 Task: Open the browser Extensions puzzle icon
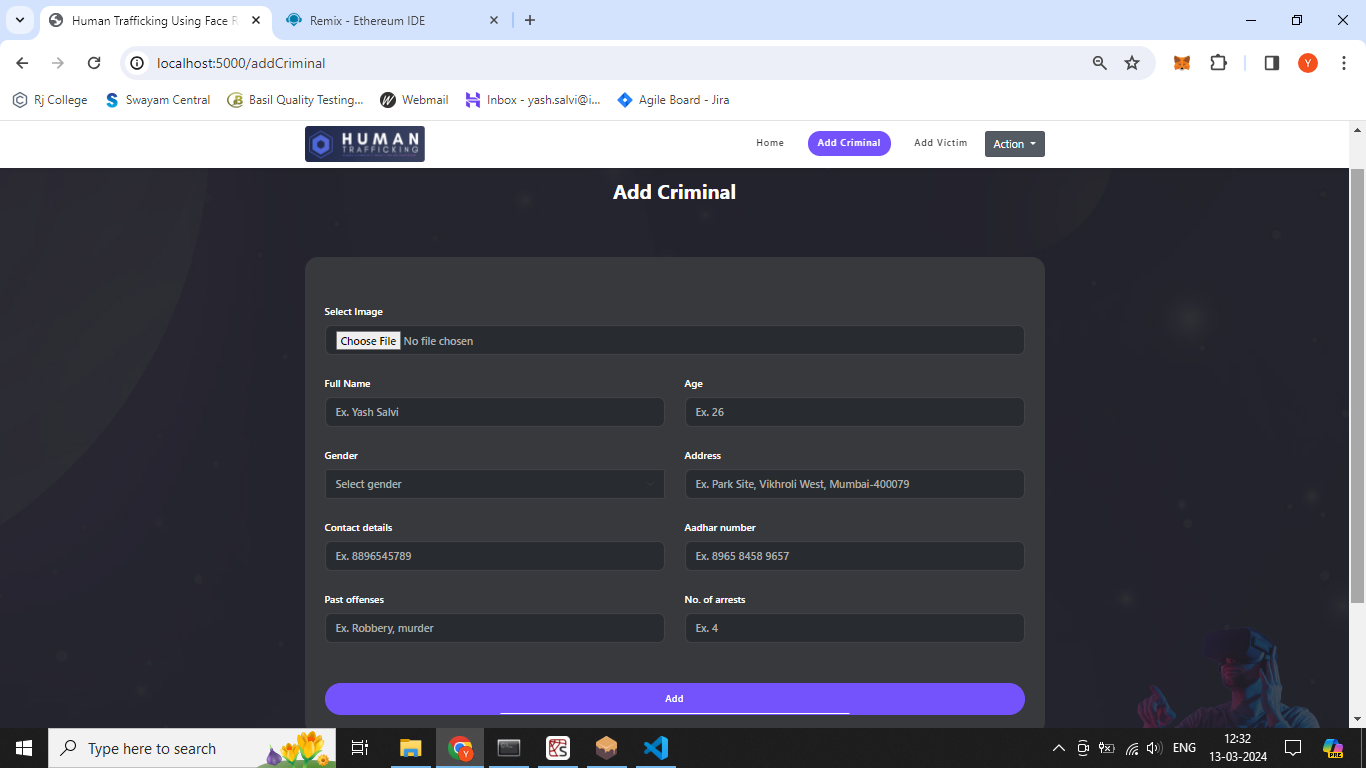[x=1218, y=63]
